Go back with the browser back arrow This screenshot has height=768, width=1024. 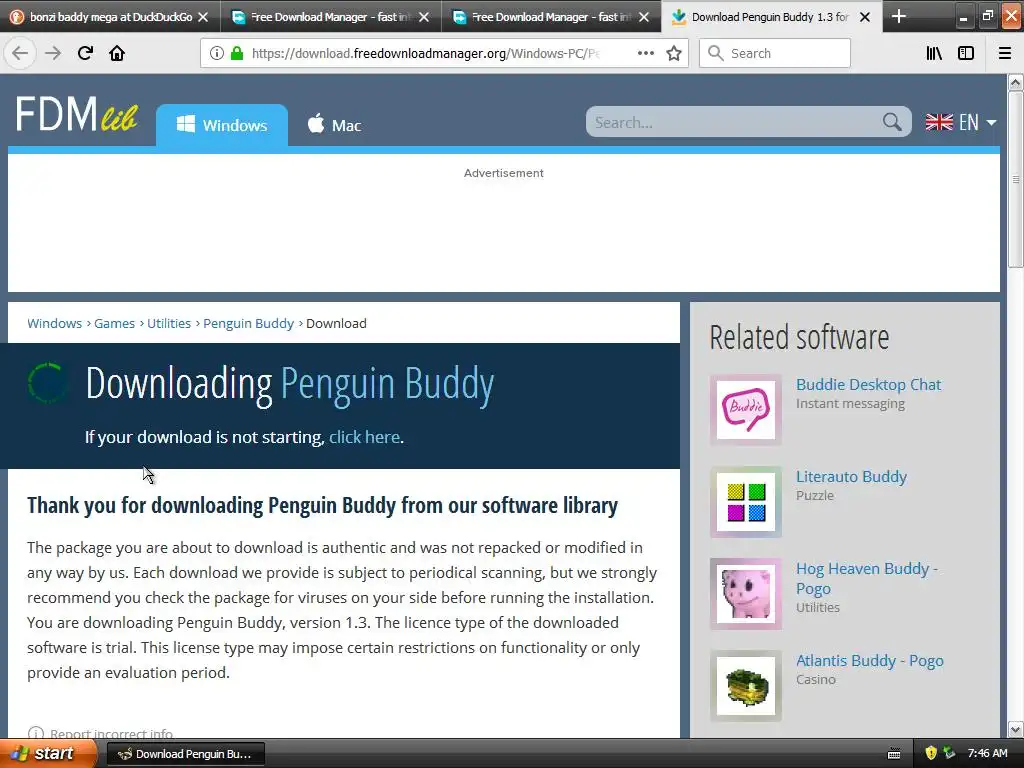click(20, 53)
